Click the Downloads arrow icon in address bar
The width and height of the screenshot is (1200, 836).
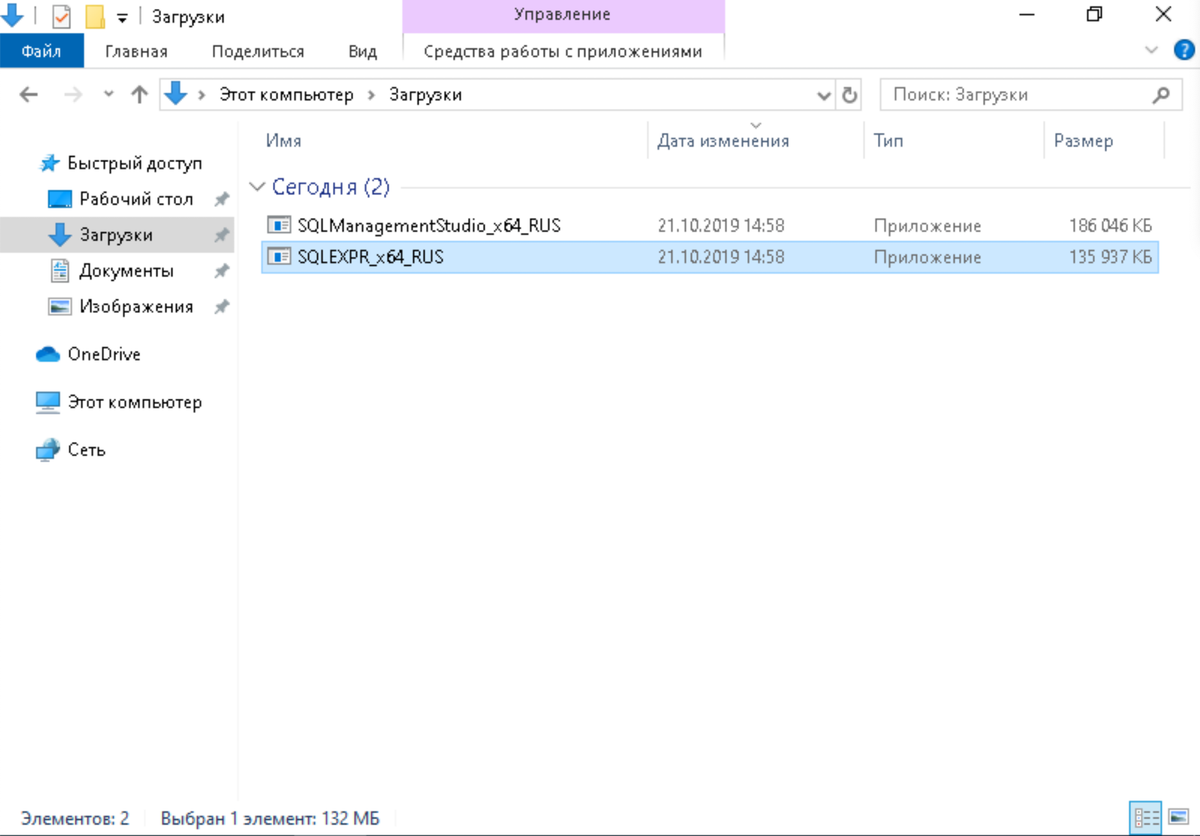[176, 94]
